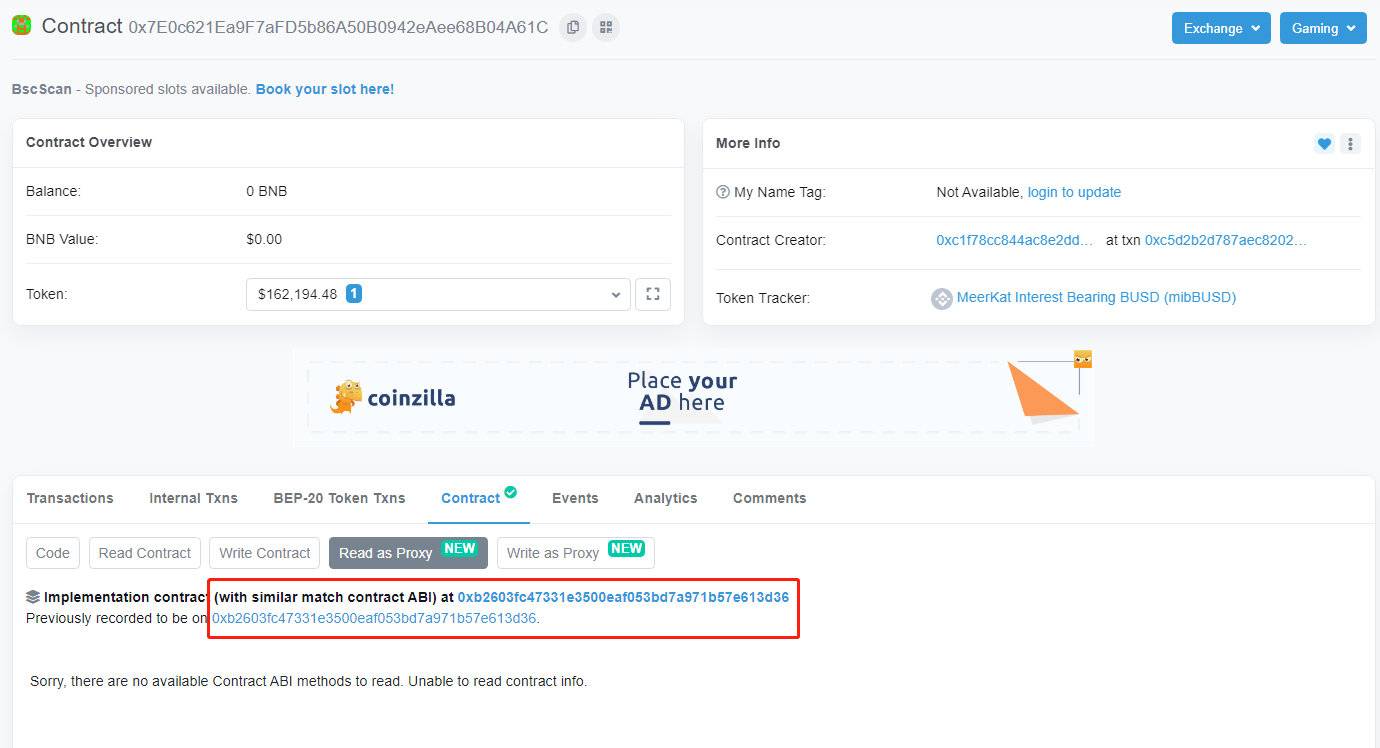
Task: Click the 0x7E0c621E contract address text
Action: (338, 27)
